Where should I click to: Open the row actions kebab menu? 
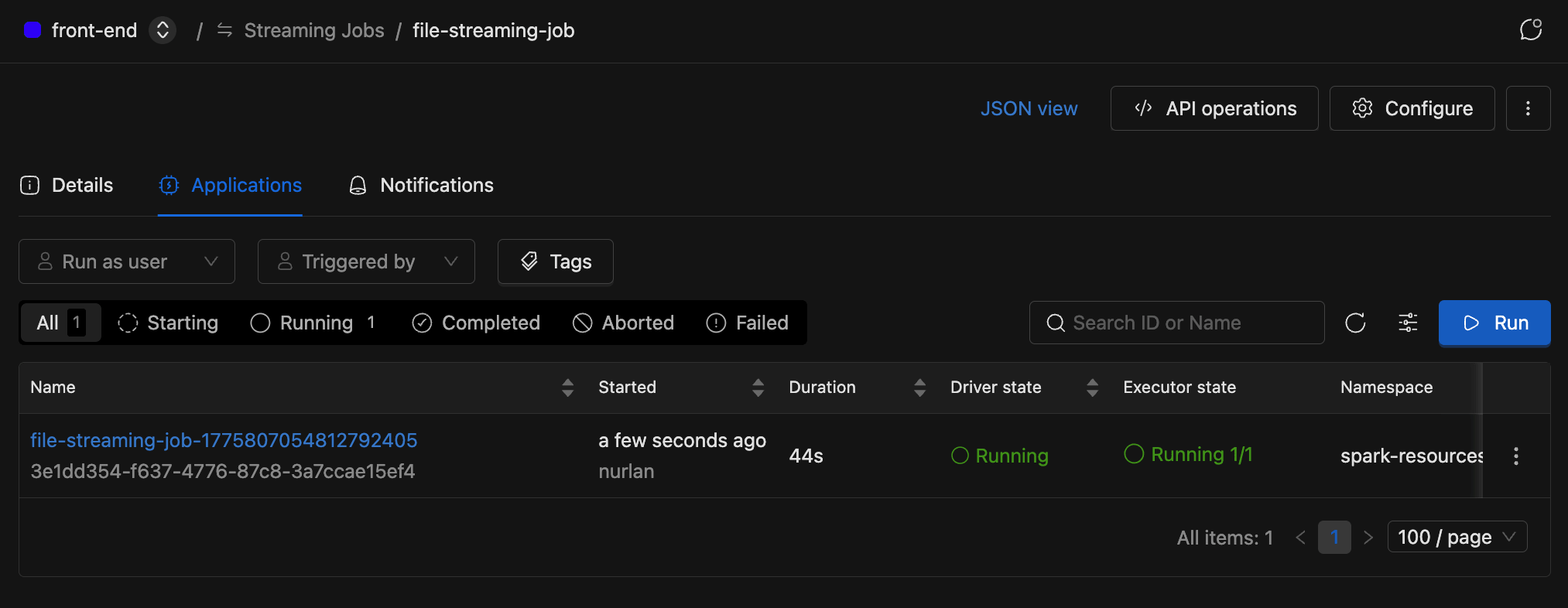tap(1515, 456)
